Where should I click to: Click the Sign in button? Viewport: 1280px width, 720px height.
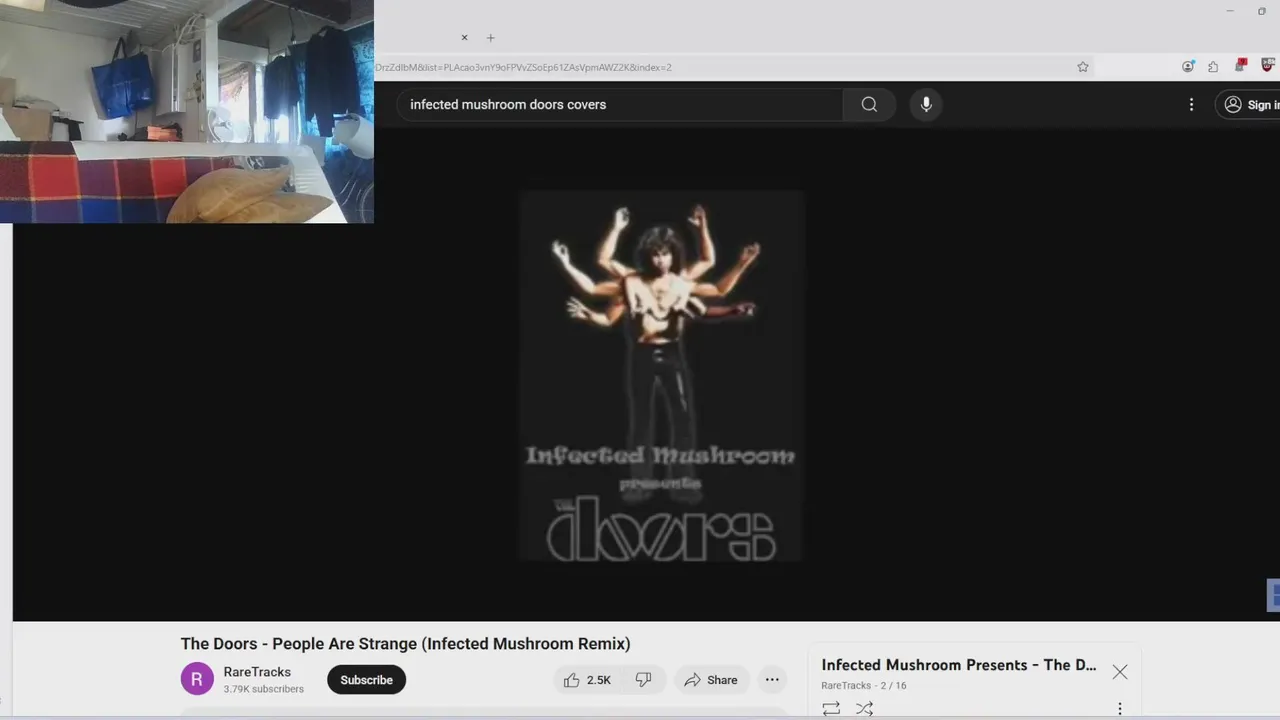point(1251,104)
